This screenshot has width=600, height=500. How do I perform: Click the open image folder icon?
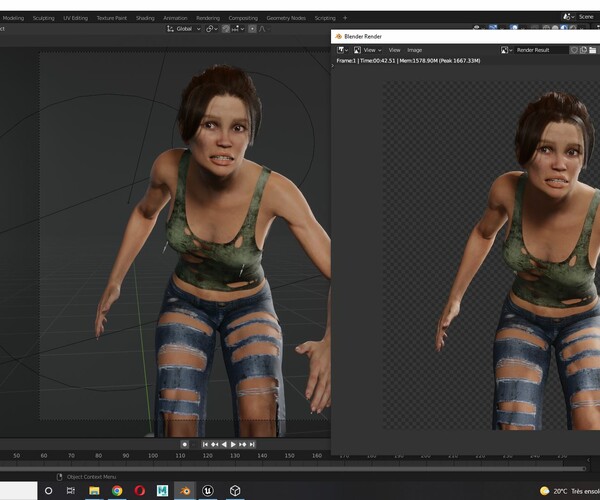click(592, 50)
